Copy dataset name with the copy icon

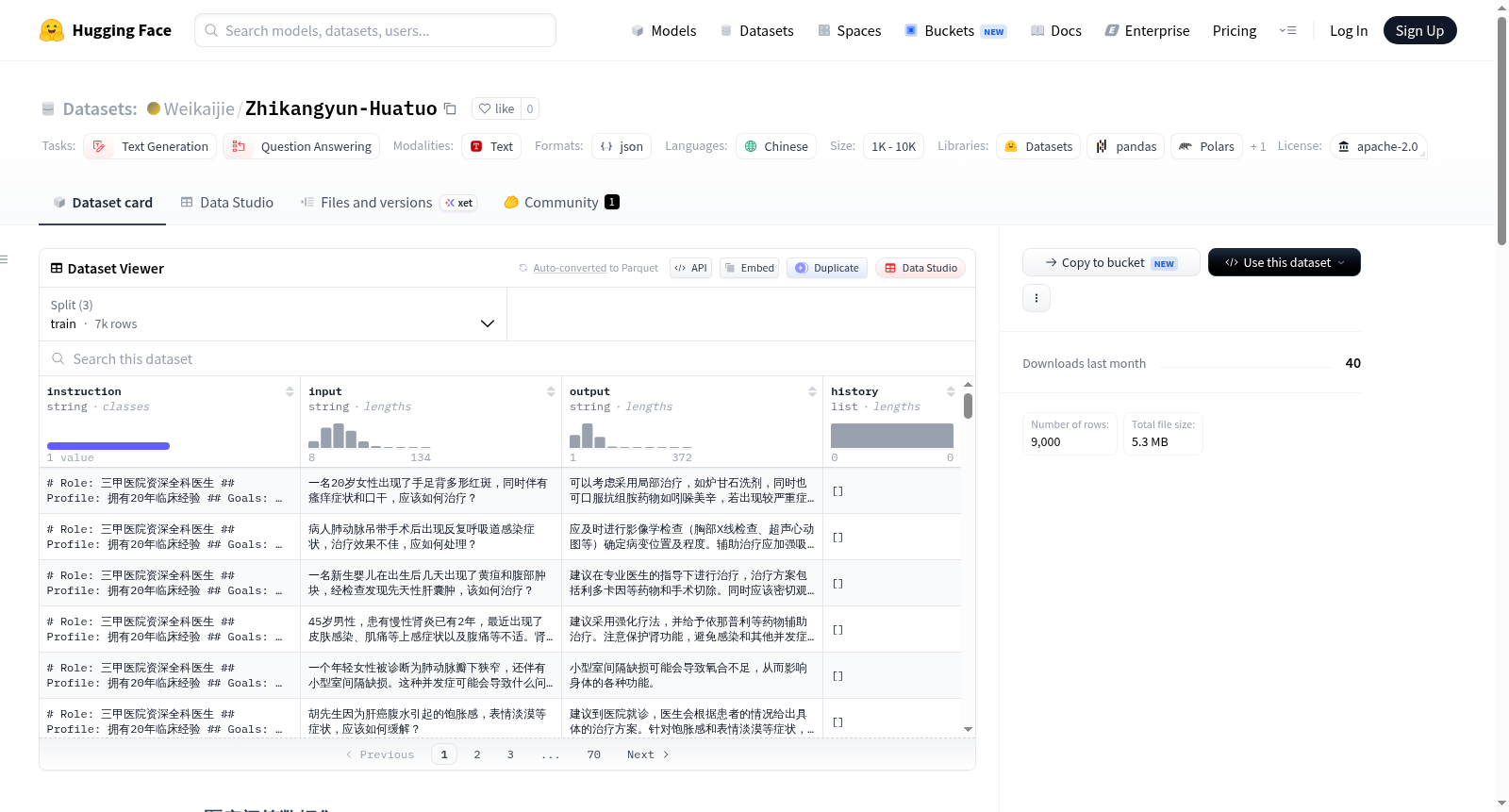coord(450,108)
